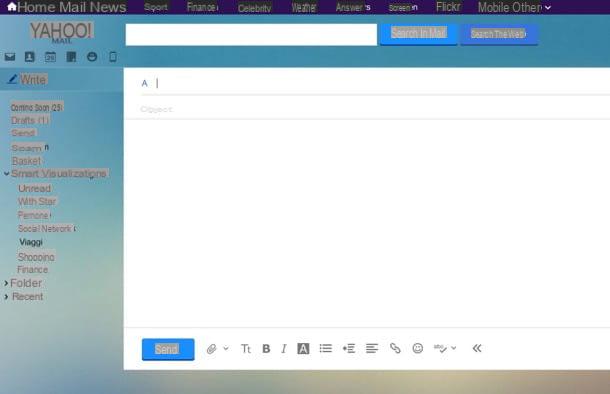The width and height of the screenshot is (610, 394).
Task: Open the emoticon picker
Action: pyautogui.click(x=417, y=348)
